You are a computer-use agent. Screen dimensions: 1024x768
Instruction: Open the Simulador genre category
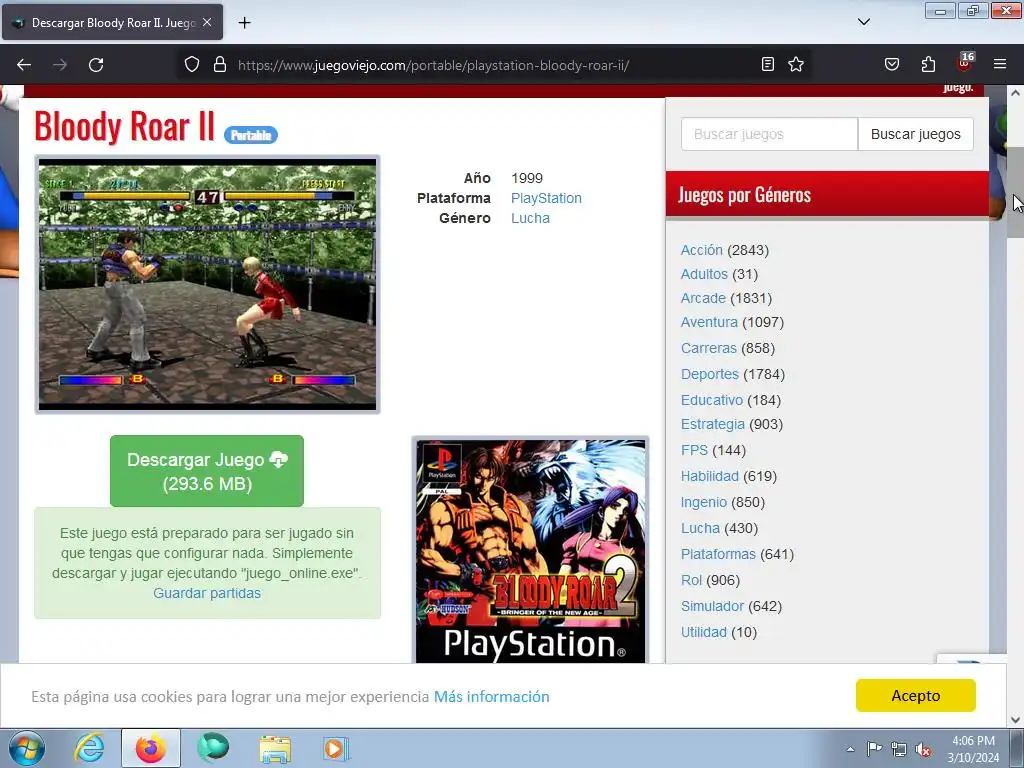coord(712,606)
